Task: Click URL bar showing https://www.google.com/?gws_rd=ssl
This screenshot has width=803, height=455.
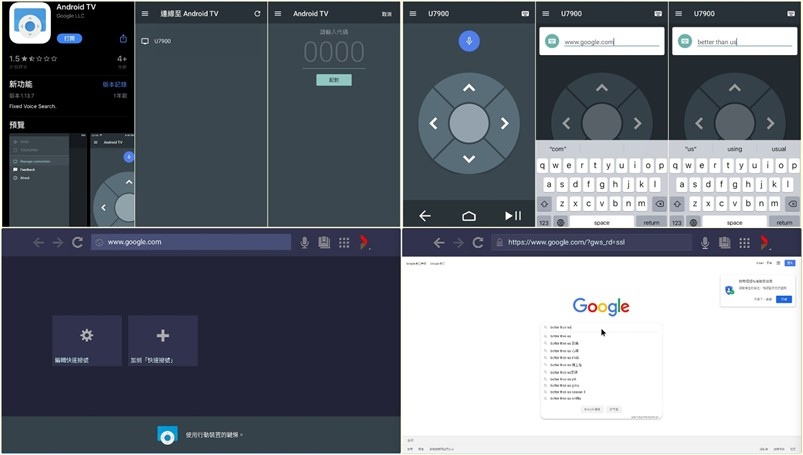Action: pos(591,242)
